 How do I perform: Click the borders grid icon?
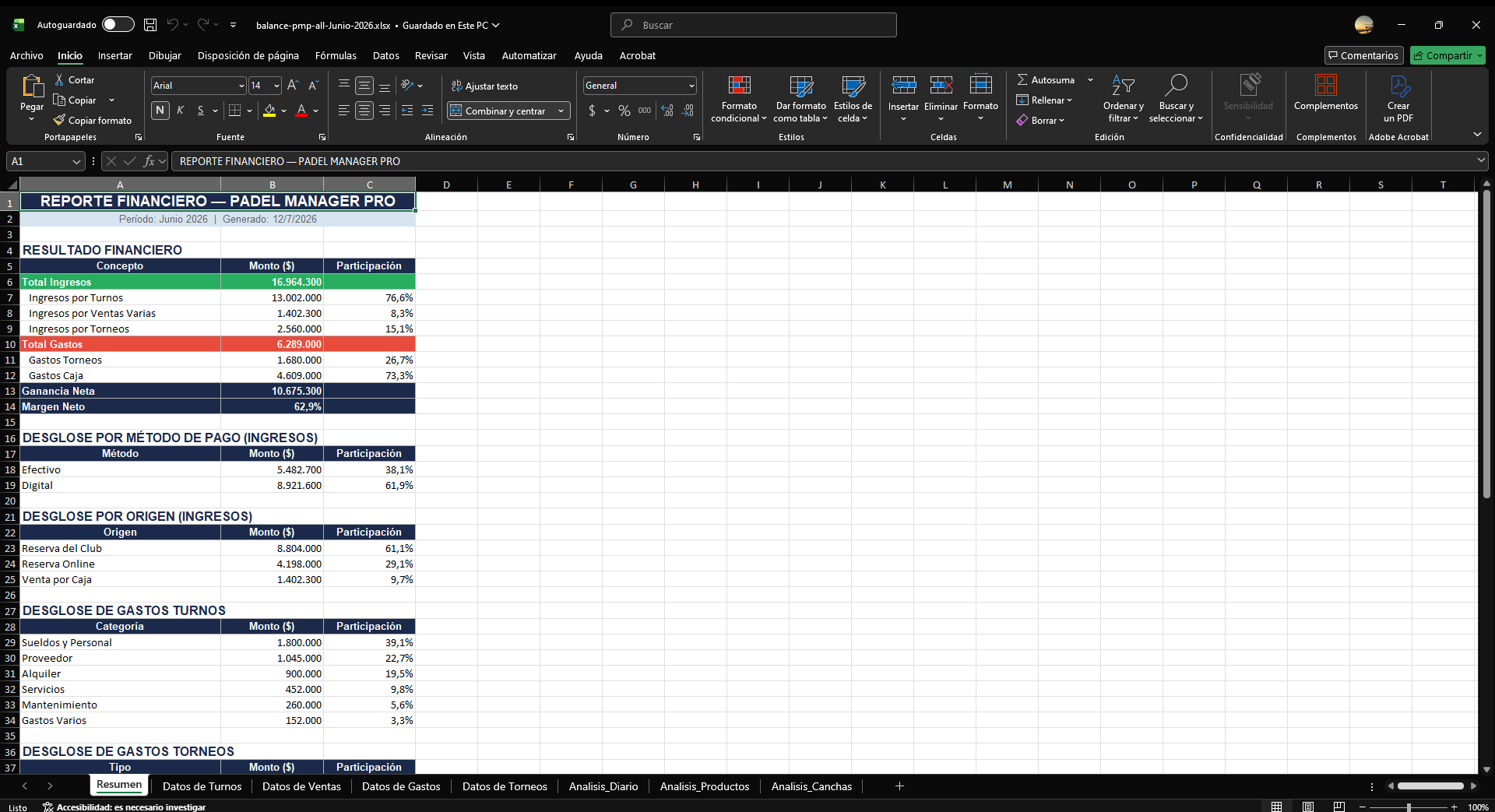coord(235,111)
